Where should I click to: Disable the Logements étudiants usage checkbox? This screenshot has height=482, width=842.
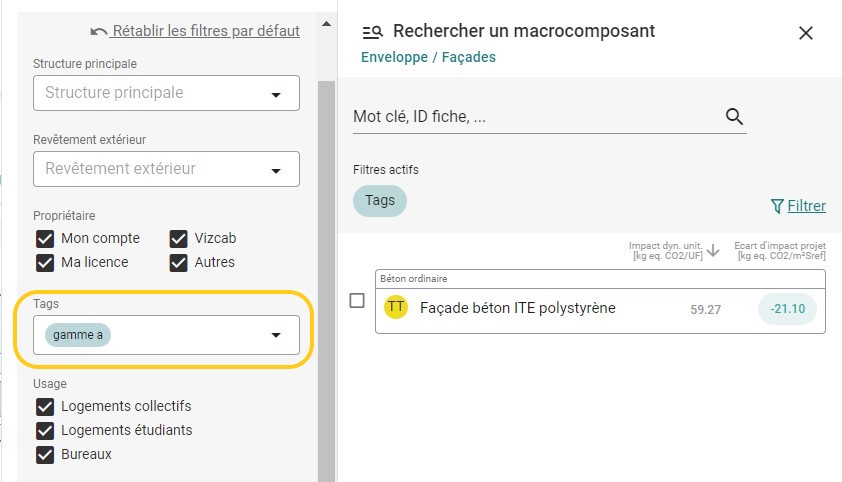[45, 430]
